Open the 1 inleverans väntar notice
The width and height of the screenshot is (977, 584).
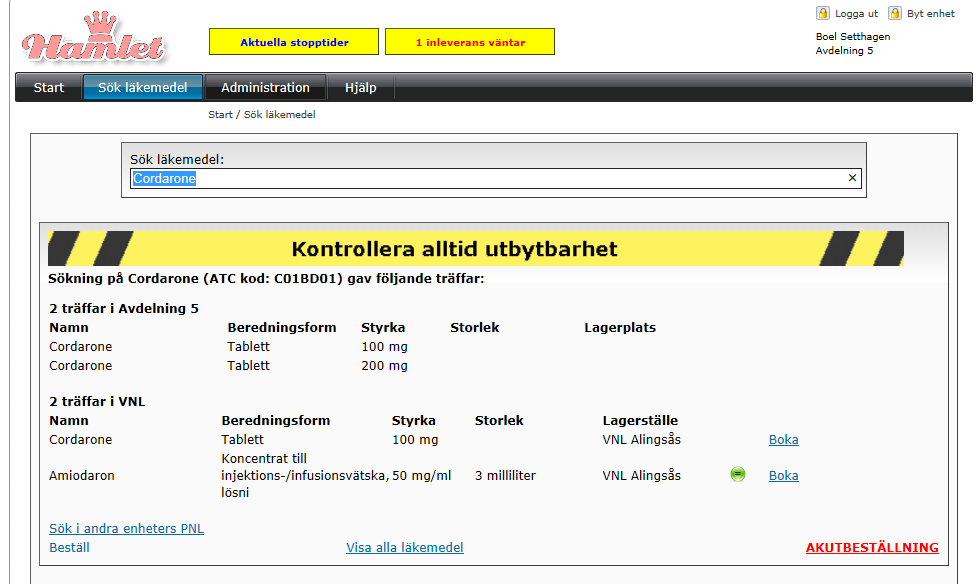470,42
